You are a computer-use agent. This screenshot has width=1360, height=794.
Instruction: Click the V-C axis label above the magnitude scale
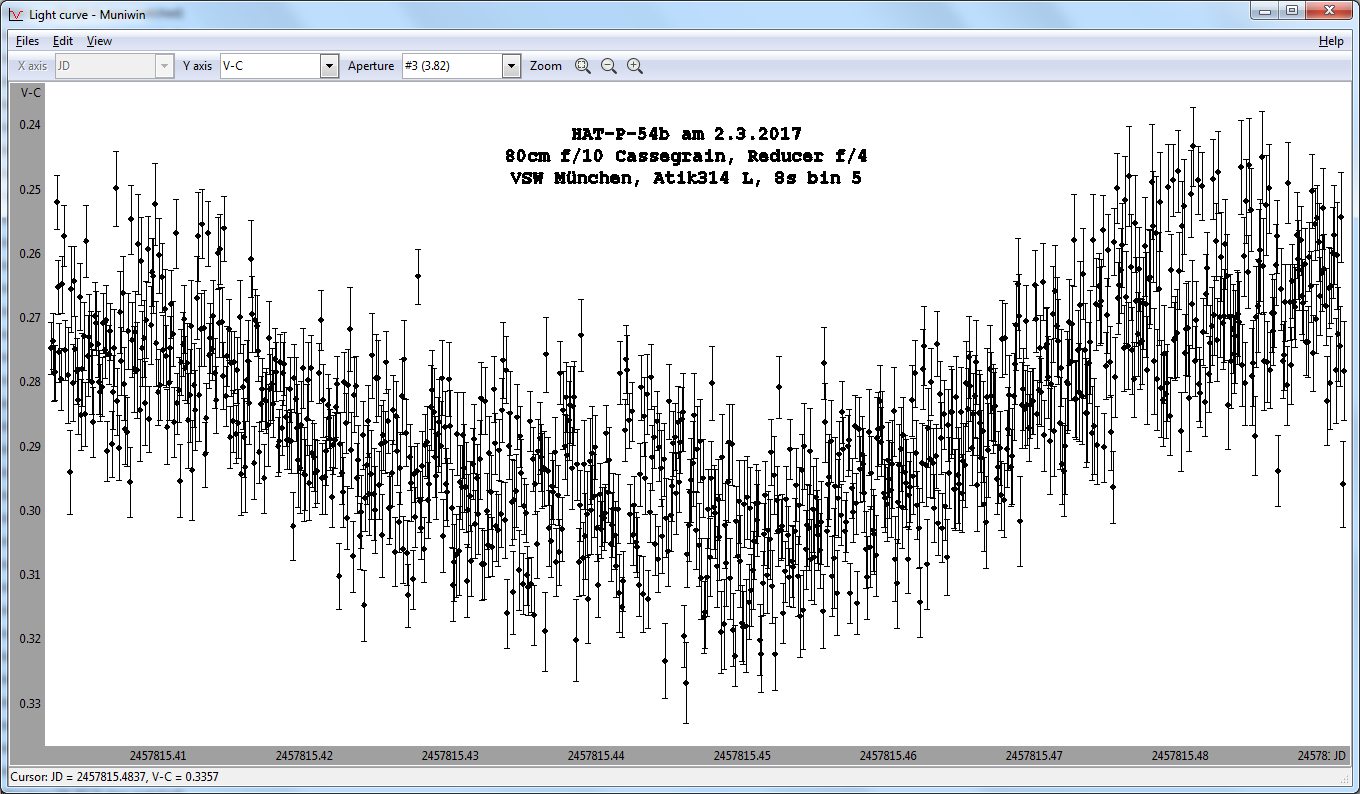(x=30, y=92)
